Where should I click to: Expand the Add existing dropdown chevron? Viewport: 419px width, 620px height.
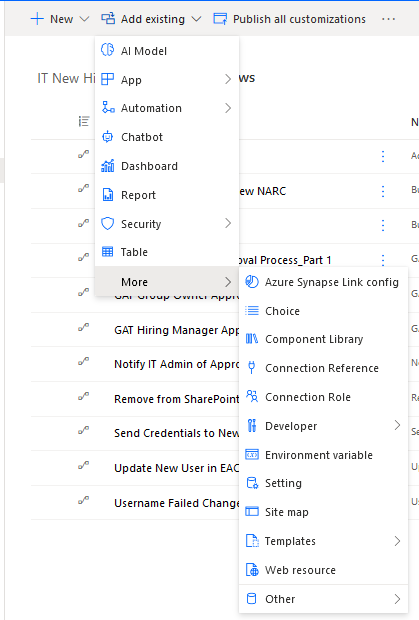tap(196, 19)
